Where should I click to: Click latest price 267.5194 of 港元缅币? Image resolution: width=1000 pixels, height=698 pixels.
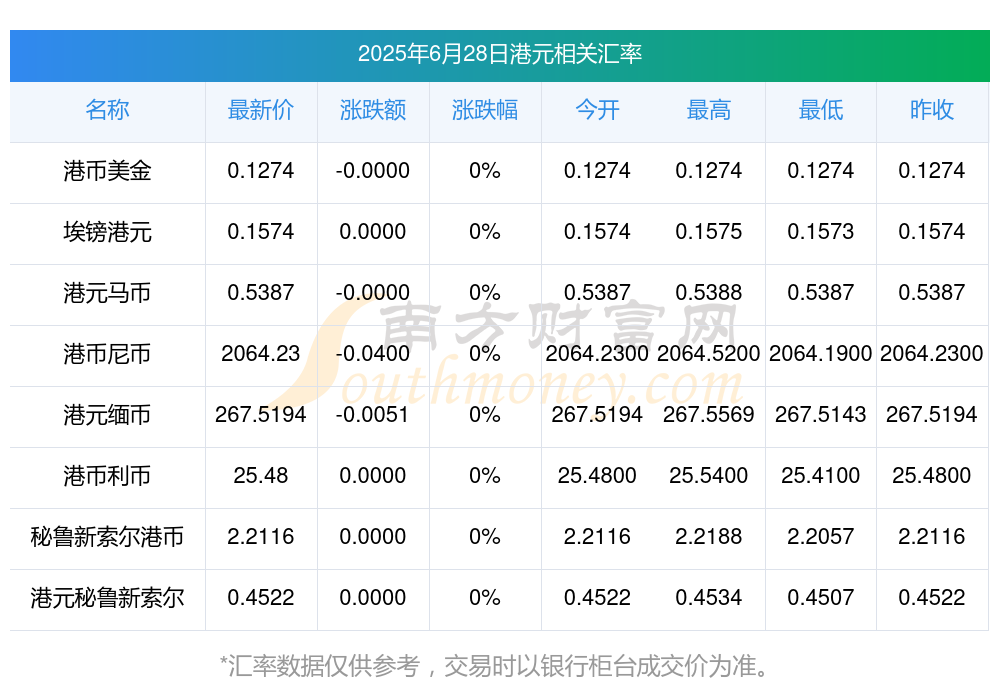[260, 414]
